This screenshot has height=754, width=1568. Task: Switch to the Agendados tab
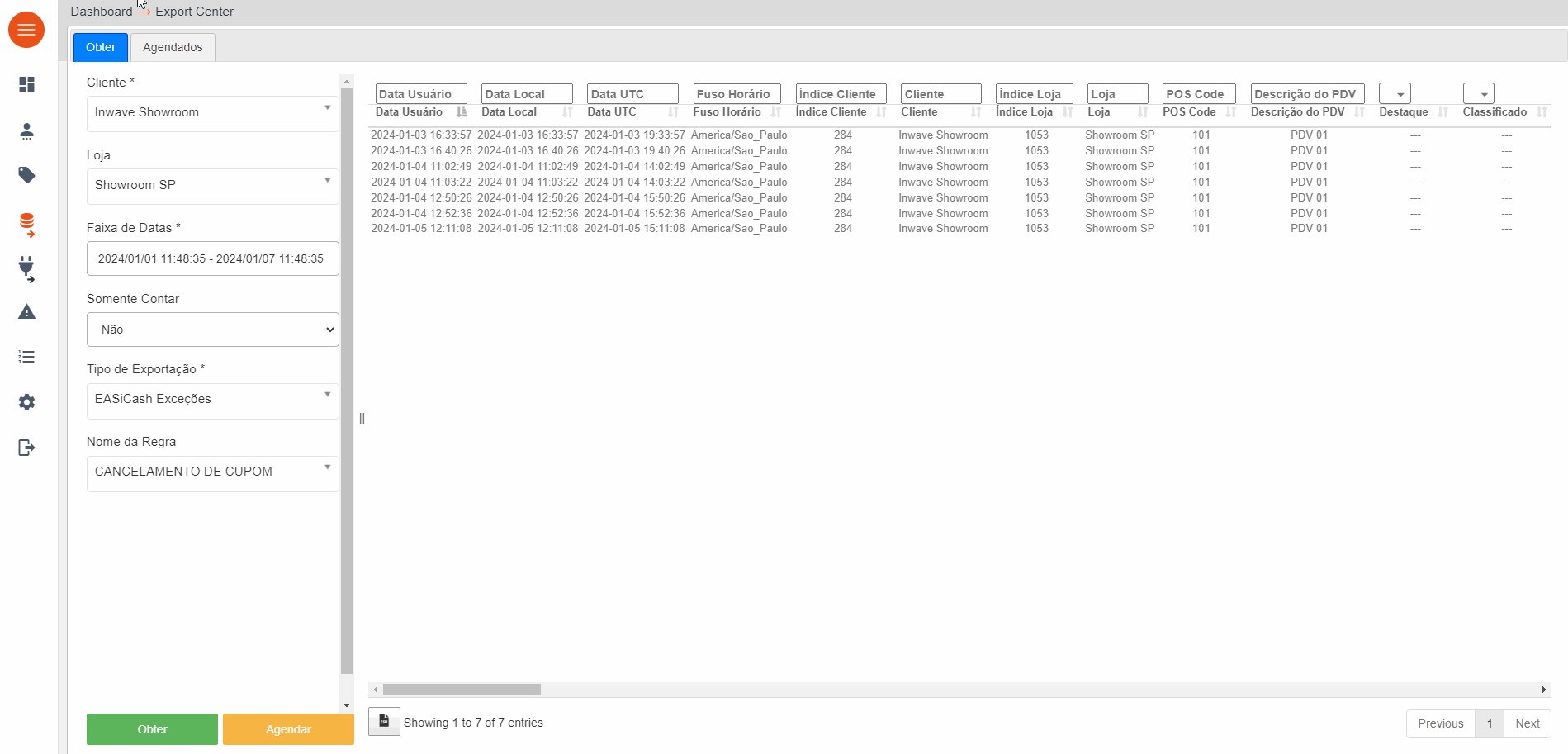pos(173,47)
